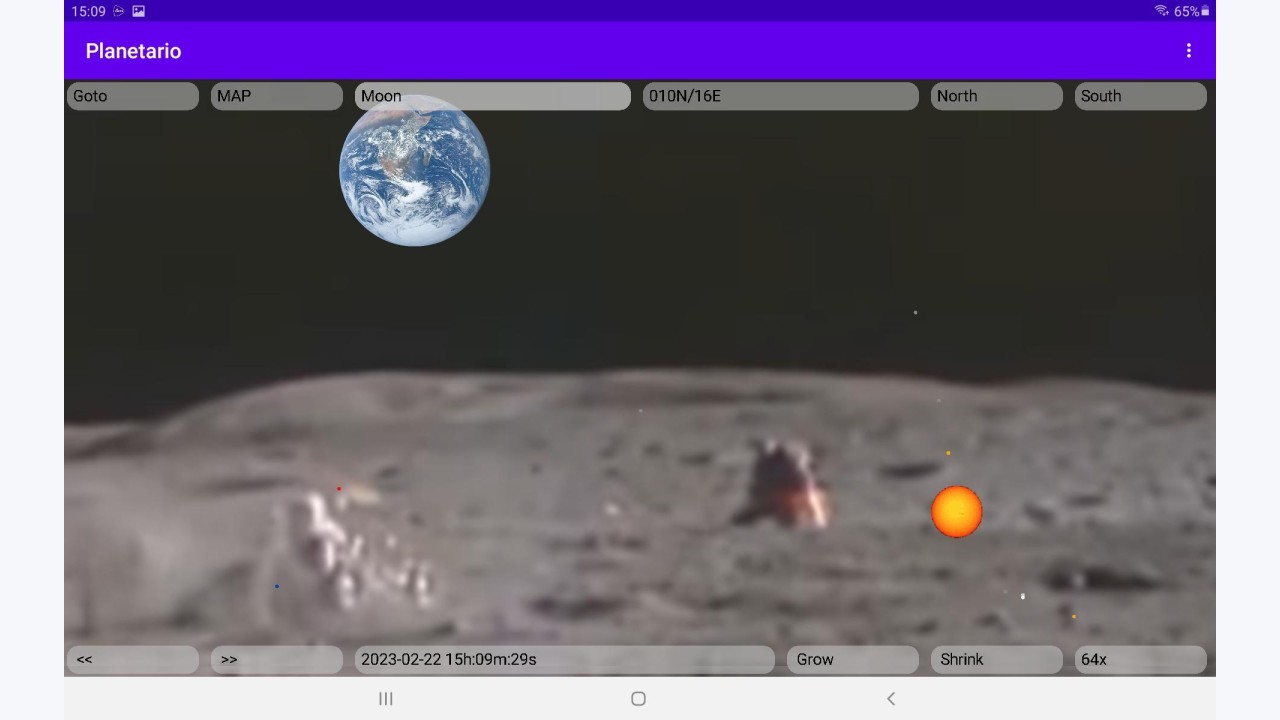Face South with the South button
This screenshot has width=1280, height=720.
(x=1141, y=96)
